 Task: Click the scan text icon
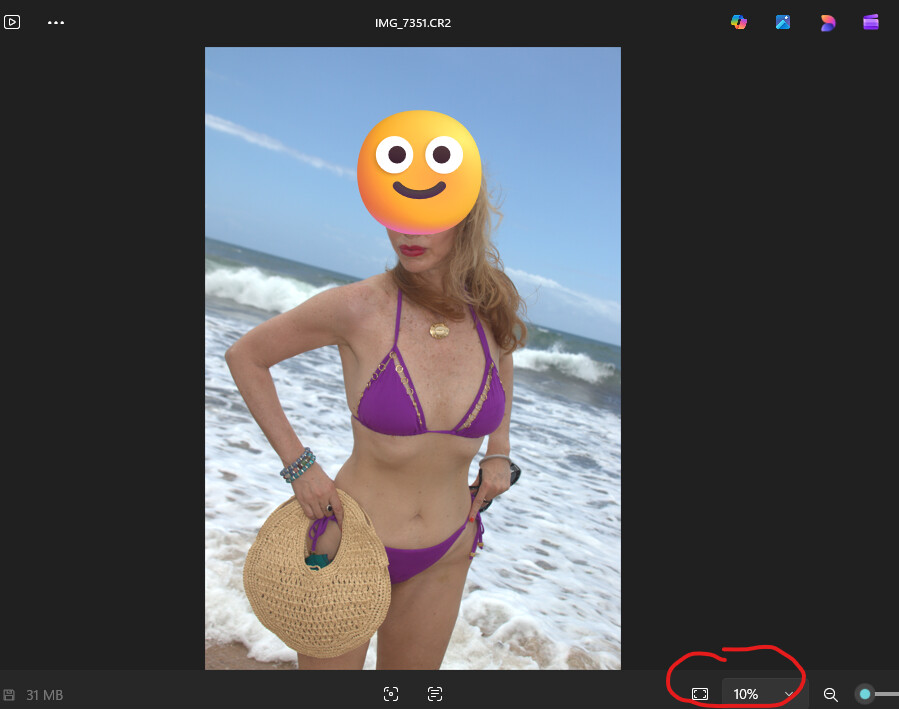435,694
